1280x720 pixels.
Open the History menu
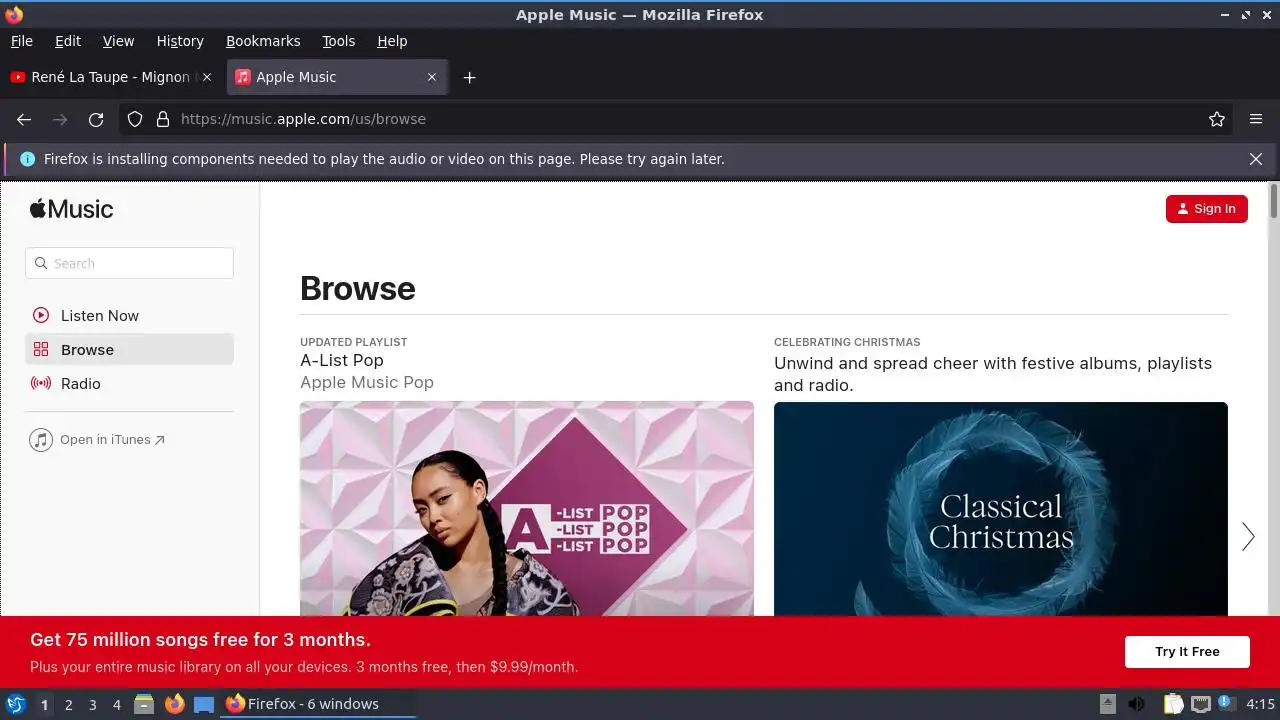180,41
